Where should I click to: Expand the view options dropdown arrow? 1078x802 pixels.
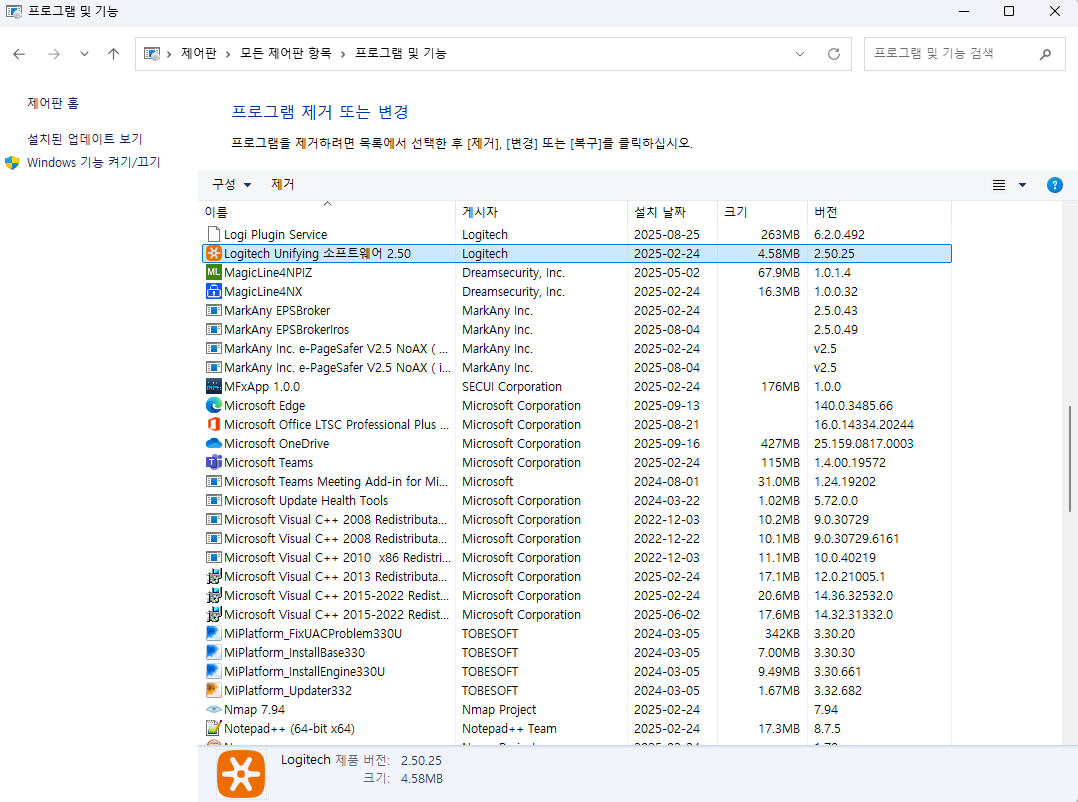tap(1021, 184)
